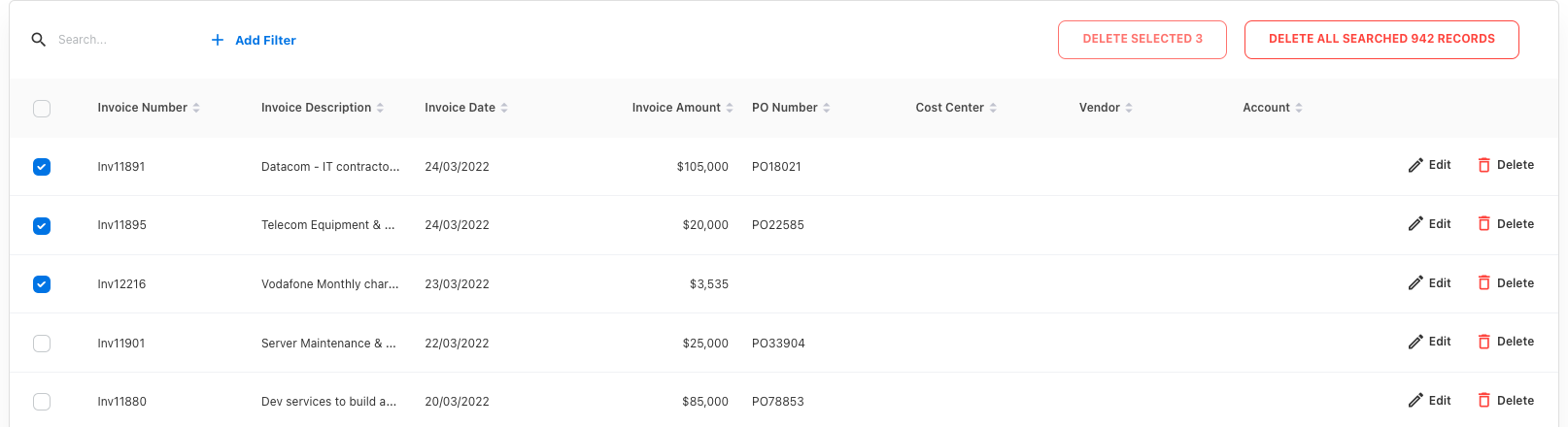Click the plus icon beside Add Filter
This screenshot has width=1568, height=427.
(218, 40)
